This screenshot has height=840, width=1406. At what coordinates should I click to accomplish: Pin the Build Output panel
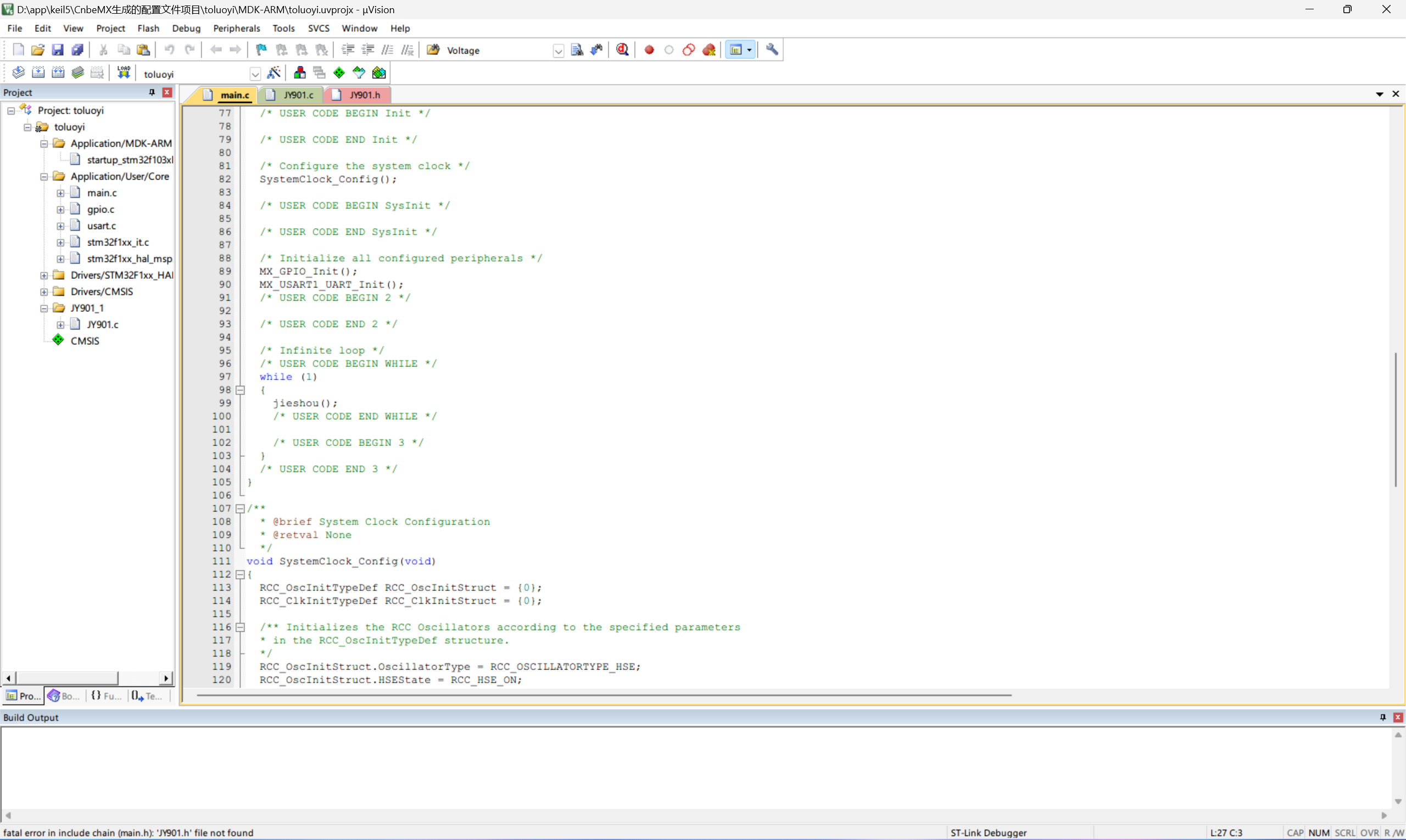click(1382, 717)
